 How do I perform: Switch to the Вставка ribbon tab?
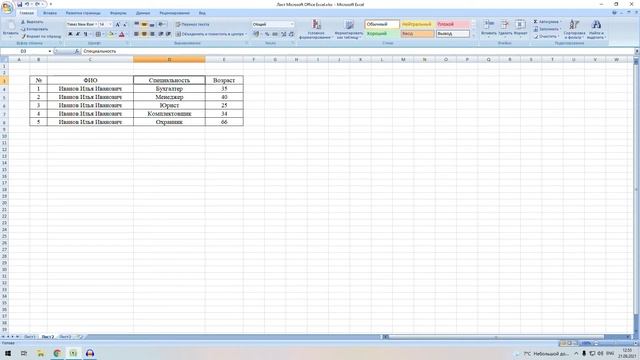pos(50,13)
